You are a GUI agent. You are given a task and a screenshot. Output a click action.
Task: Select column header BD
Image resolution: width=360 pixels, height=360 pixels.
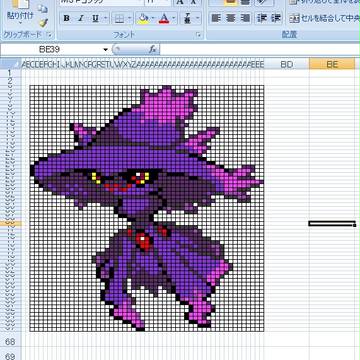click(286, 64)
